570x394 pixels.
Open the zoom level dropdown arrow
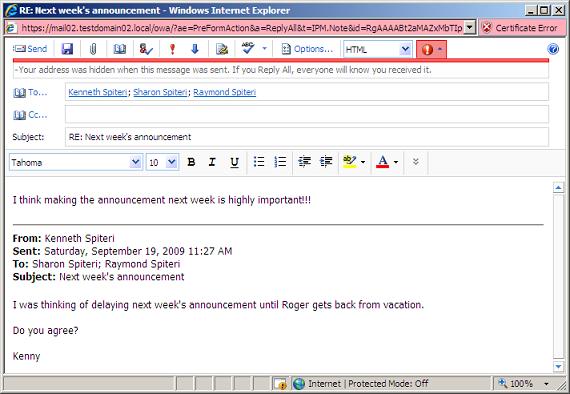click(546, 384)
